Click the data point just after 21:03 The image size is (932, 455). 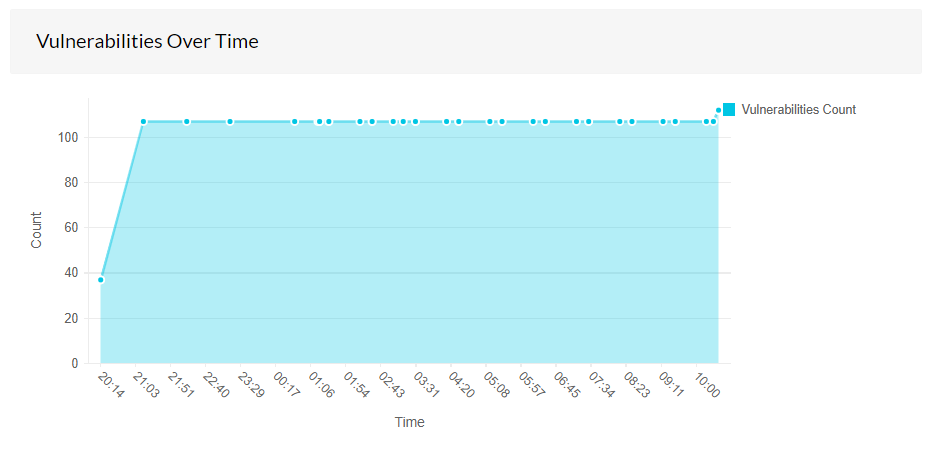click(x=143, y=121)
